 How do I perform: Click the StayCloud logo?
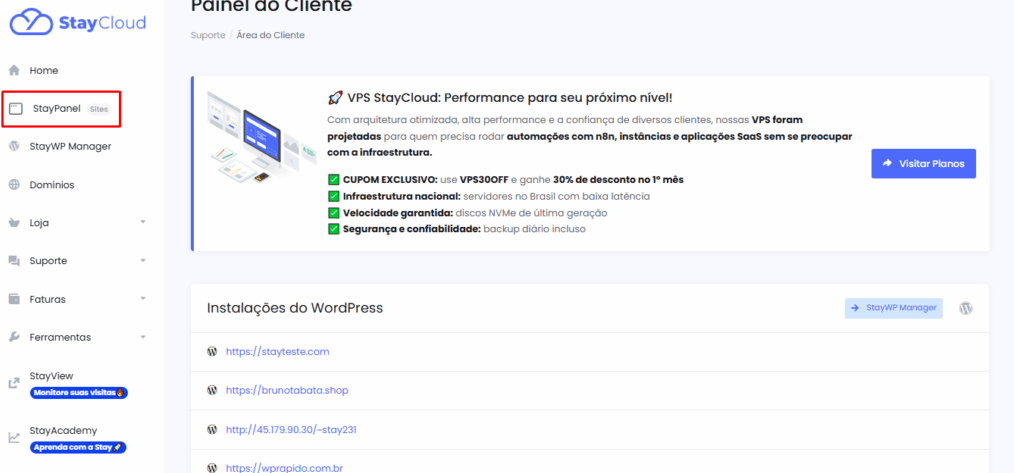(77, 22)
